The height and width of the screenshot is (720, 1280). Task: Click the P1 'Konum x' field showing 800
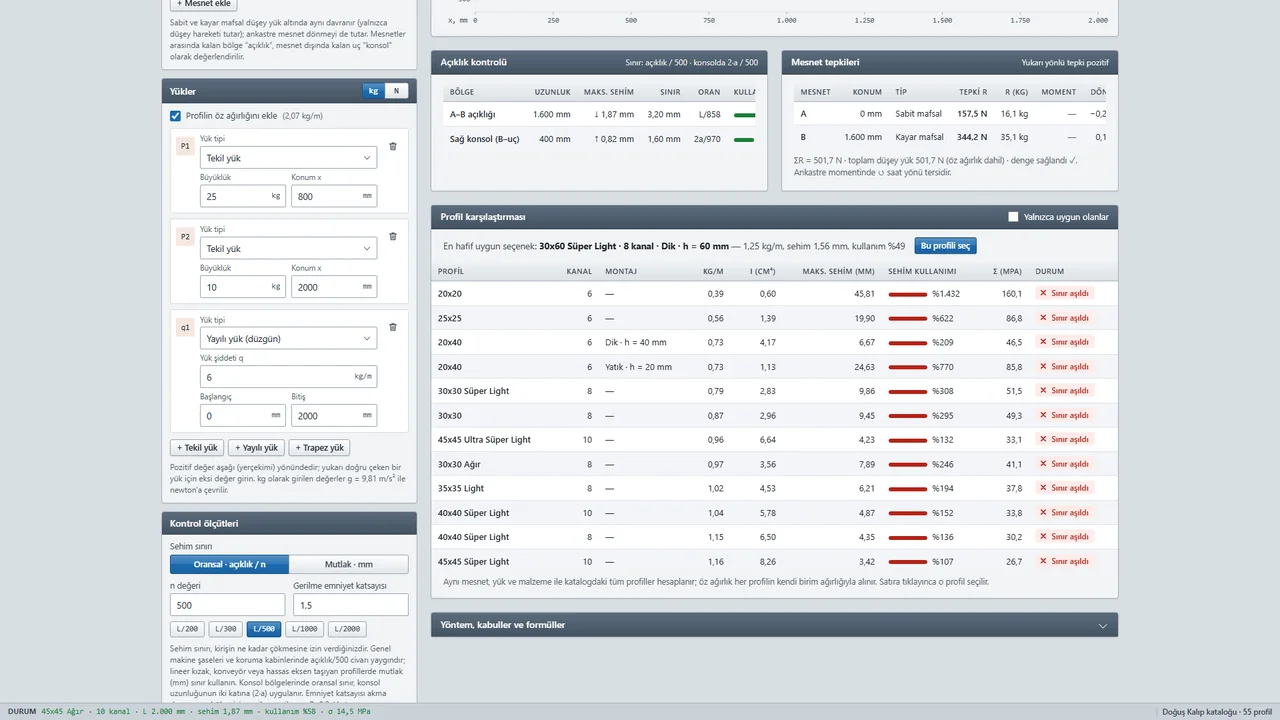pos(334,196)
